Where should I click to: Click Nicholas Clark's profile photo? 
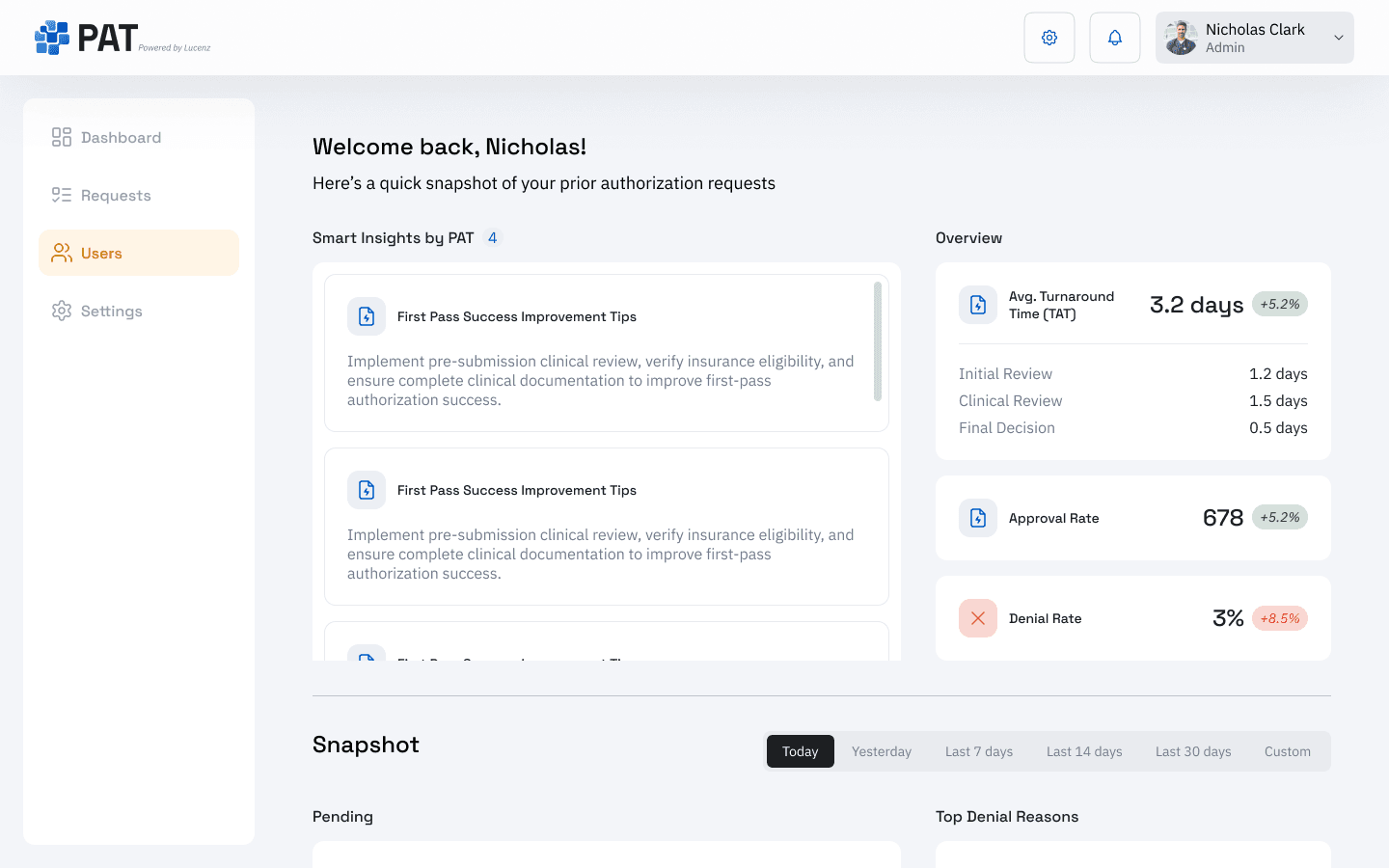(x=1180, y=37)
